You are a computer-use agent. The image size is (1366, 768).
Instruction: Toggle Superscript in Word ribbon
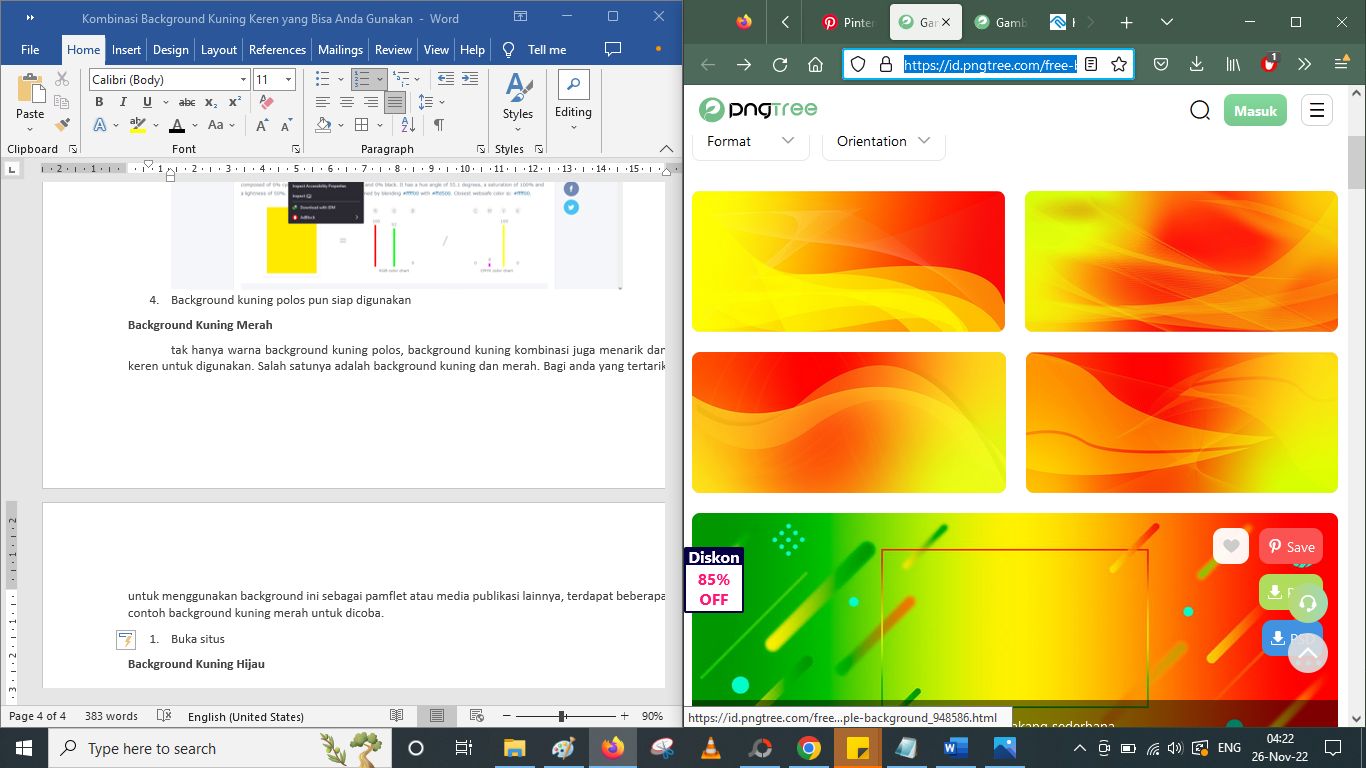(235, 102)
